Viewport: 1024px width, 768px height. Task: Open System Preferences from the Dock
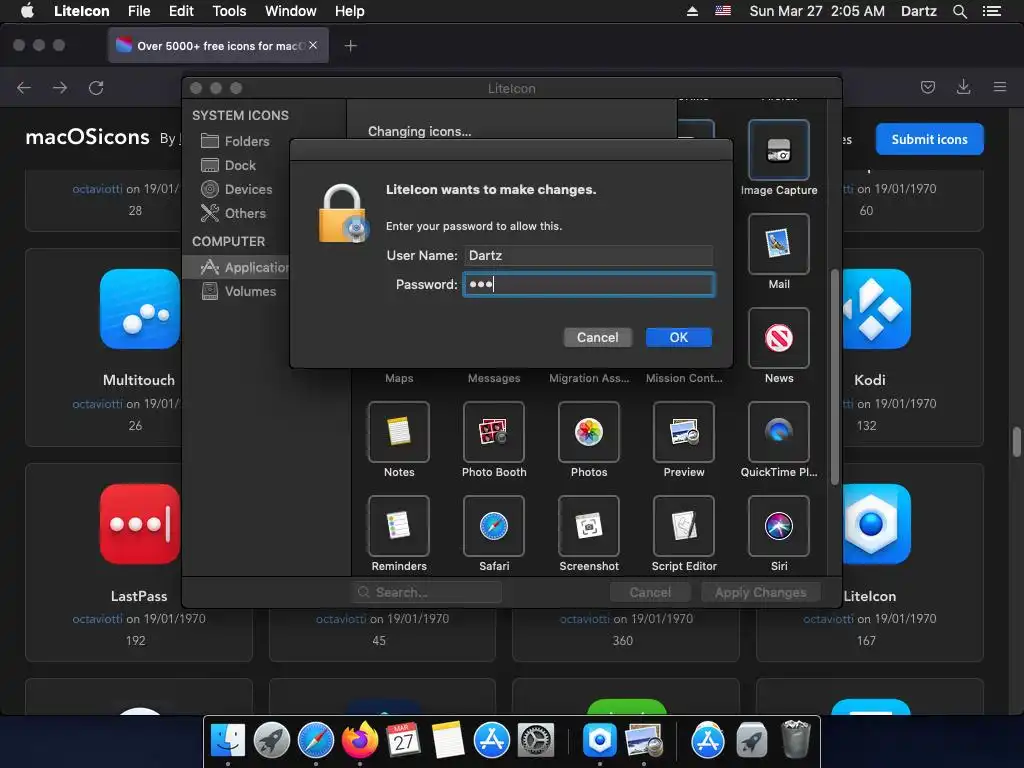tap(536, 741)
